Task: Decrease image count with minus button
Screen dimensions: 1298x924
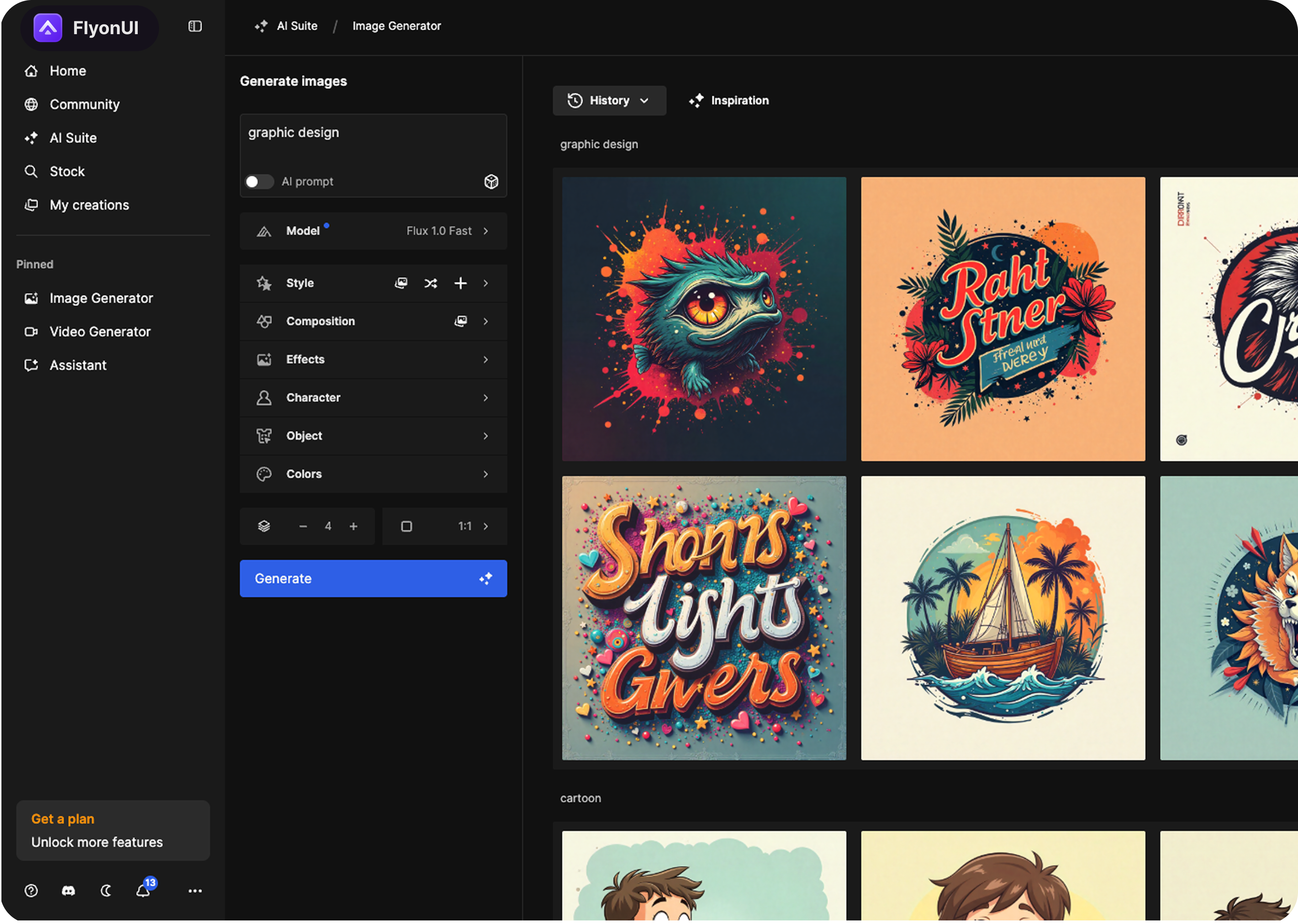Action: (303, 527)
